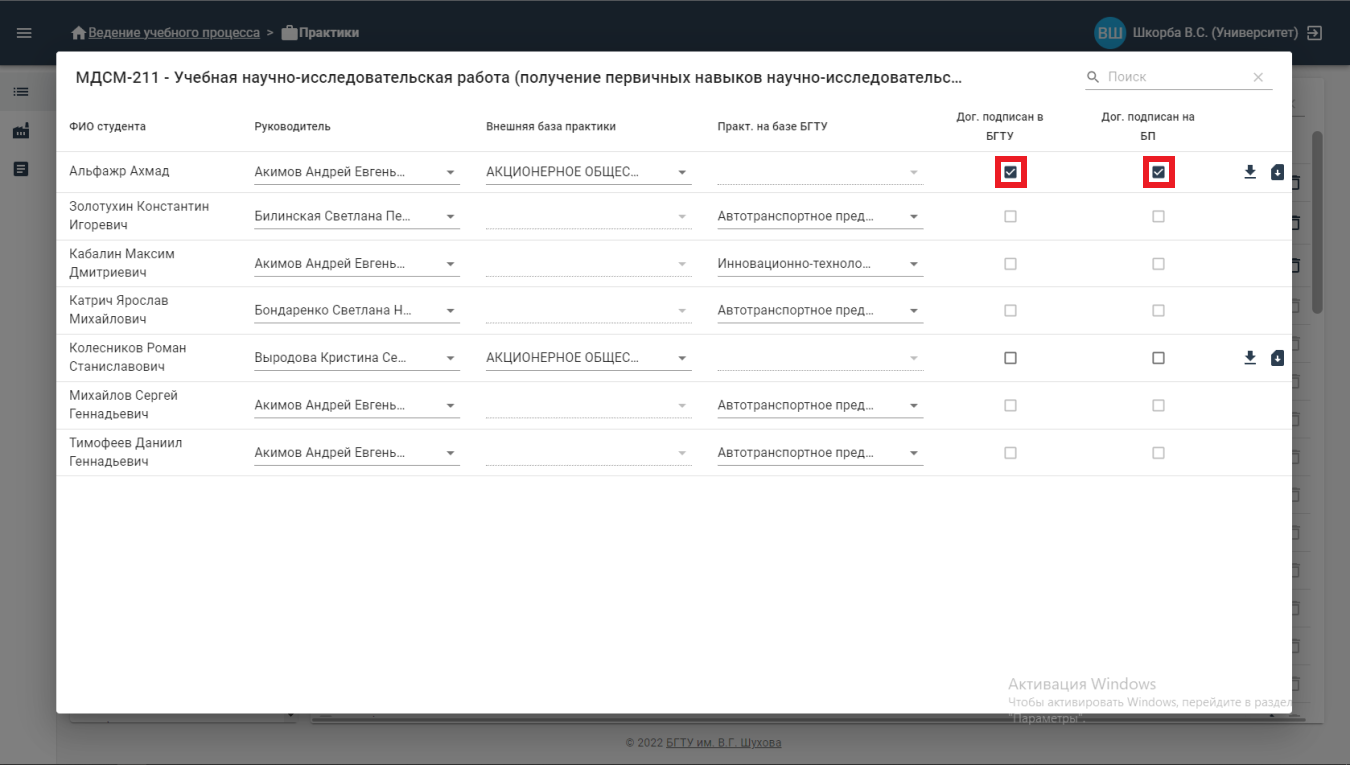Select student name Тимофеев Даниил Геннадьевич

[x=126, y=452]
